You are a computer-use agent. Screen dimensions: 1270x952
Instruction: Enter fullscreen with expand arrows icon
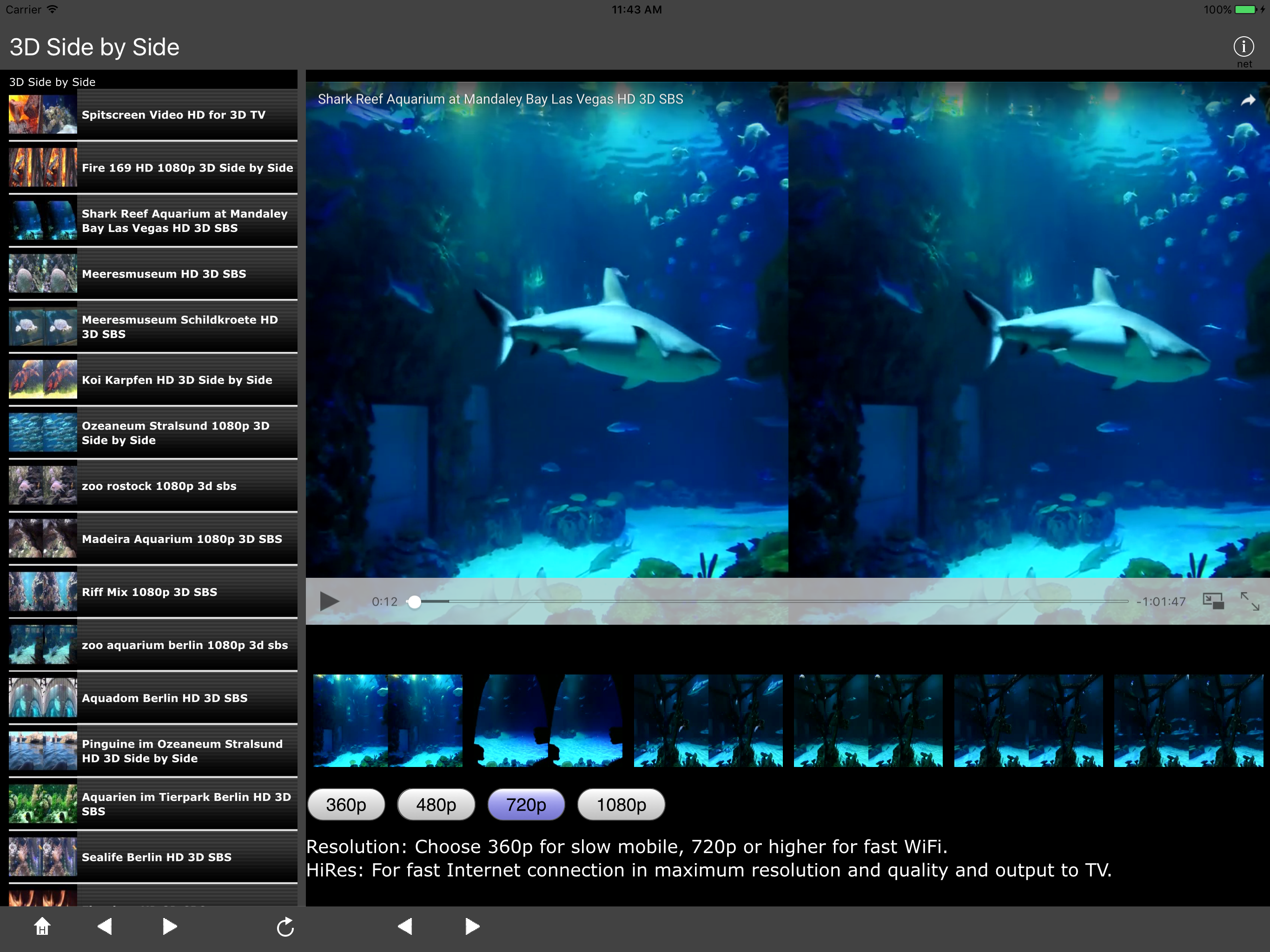point(1250,601)
